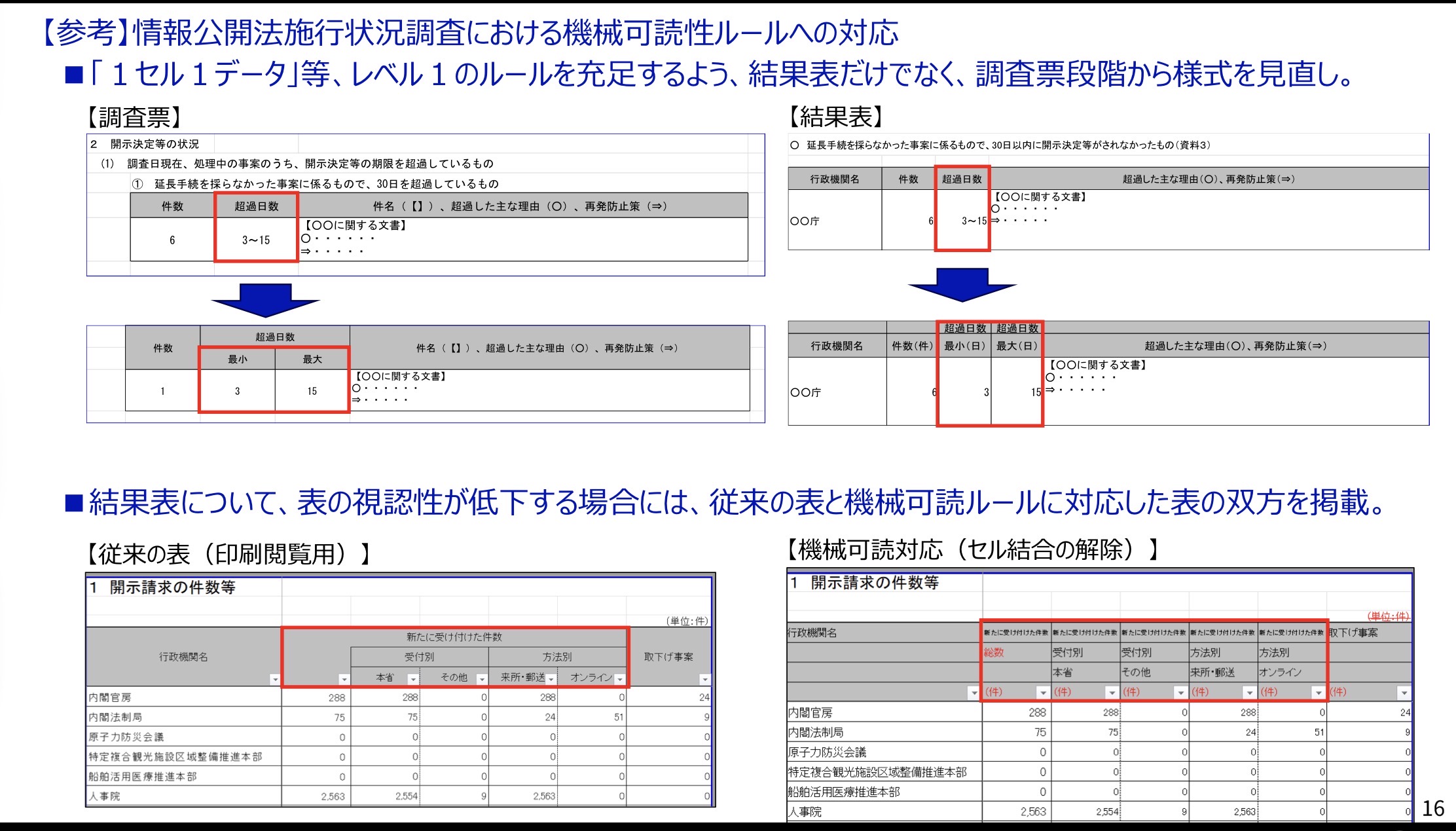Open その他 filter arrow in 従来の表

click(482, 679)
